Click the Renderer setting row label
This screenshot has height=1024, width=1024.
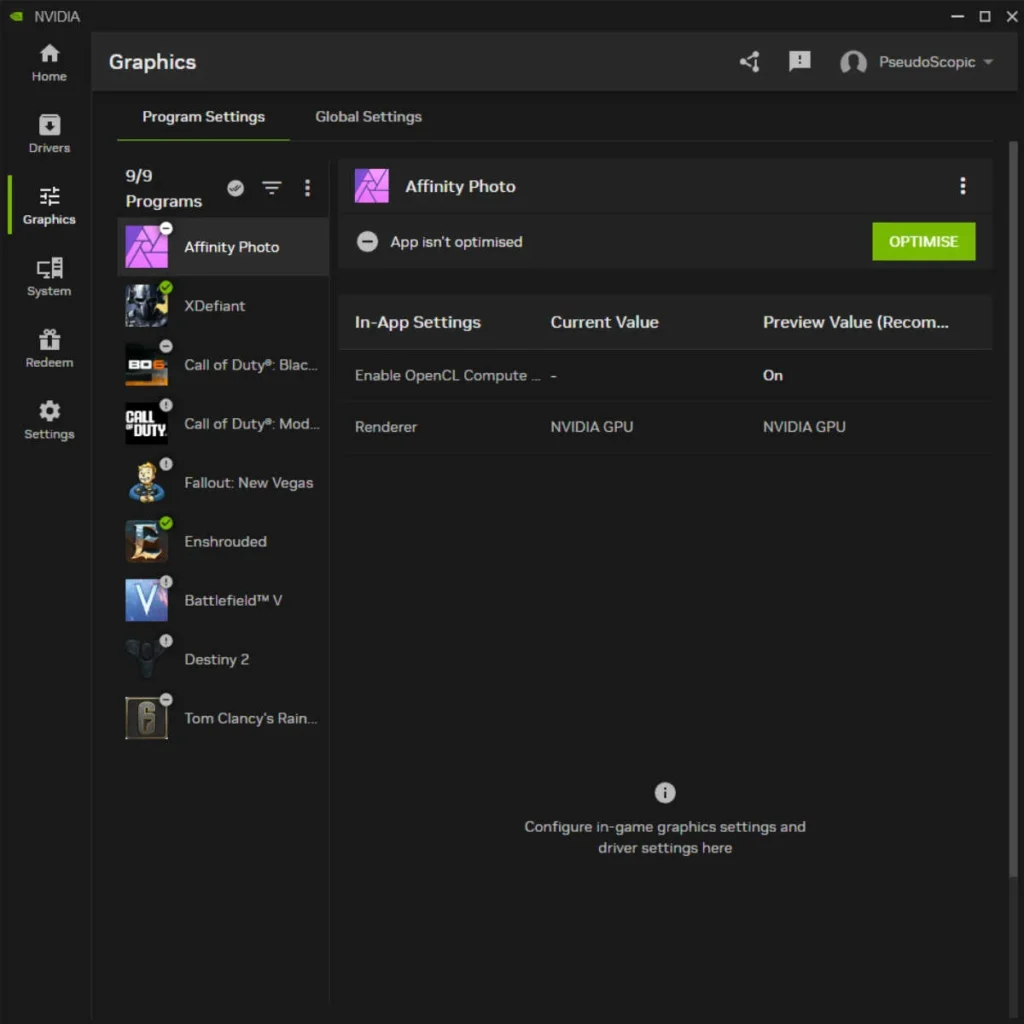(385, 426)
